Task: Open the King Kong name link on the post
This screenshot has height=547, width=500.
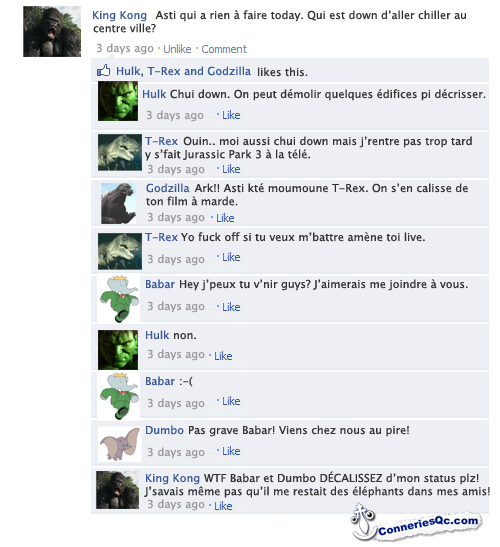Action: click(119, 15)
